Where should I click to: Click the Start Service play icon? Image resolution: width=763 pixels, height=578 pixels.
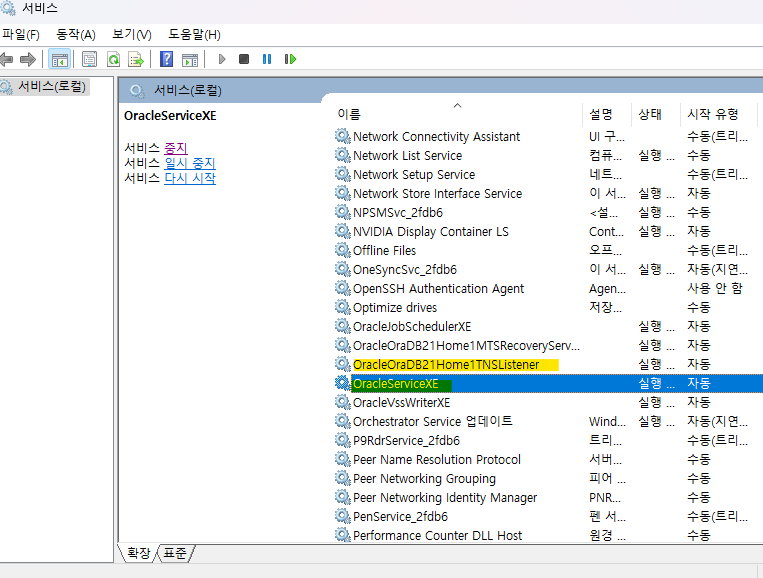pyautogui.click(x=222, y=59)
